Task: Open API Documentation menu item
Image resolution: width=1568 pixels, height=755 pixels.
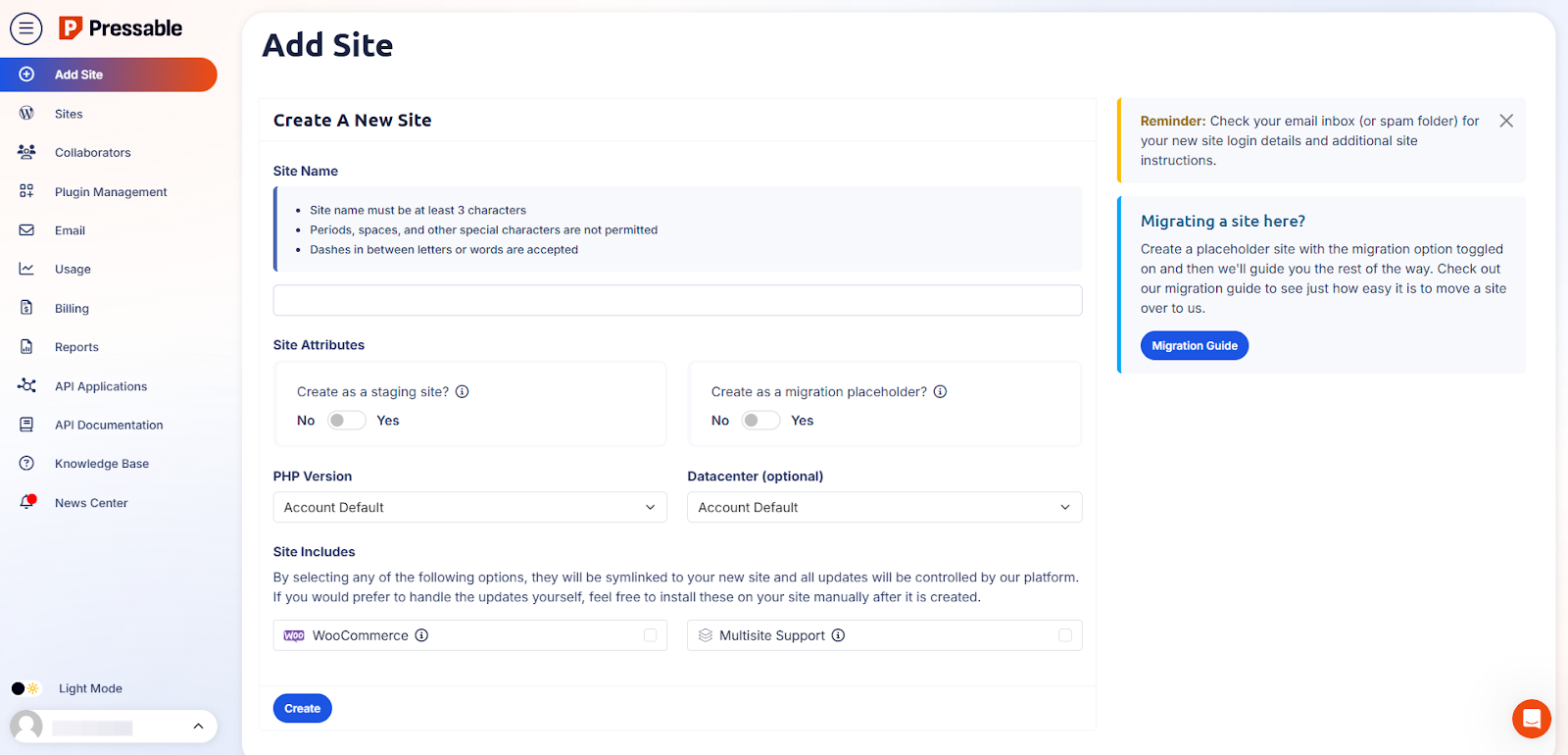Action: (x=109, y=425)
